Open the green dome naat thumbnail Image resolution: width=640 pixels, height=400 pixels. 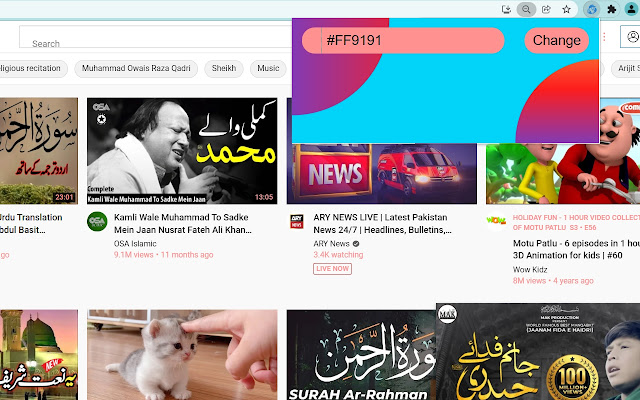click(x=39, y=355)
